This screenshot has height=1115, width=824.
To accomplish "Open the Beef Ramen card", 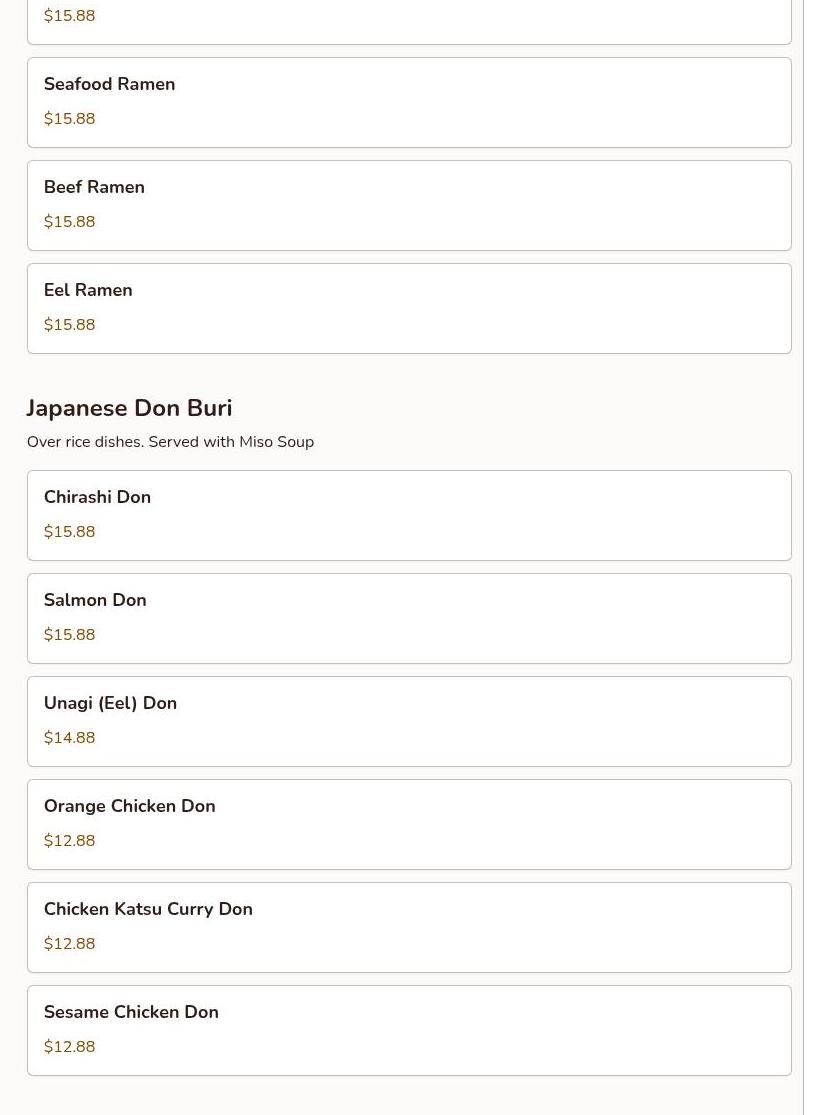I will click(409, 206).
